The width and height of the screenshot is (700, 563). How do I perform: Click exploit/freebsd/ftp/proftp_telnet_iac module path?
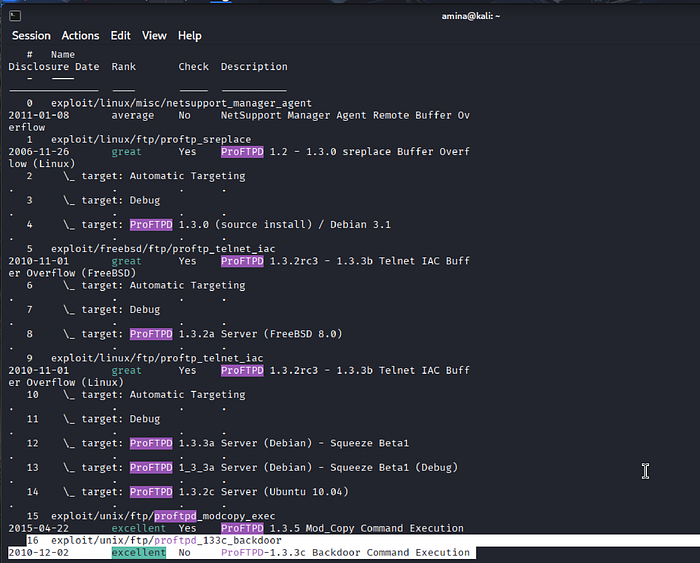[163, 249]
